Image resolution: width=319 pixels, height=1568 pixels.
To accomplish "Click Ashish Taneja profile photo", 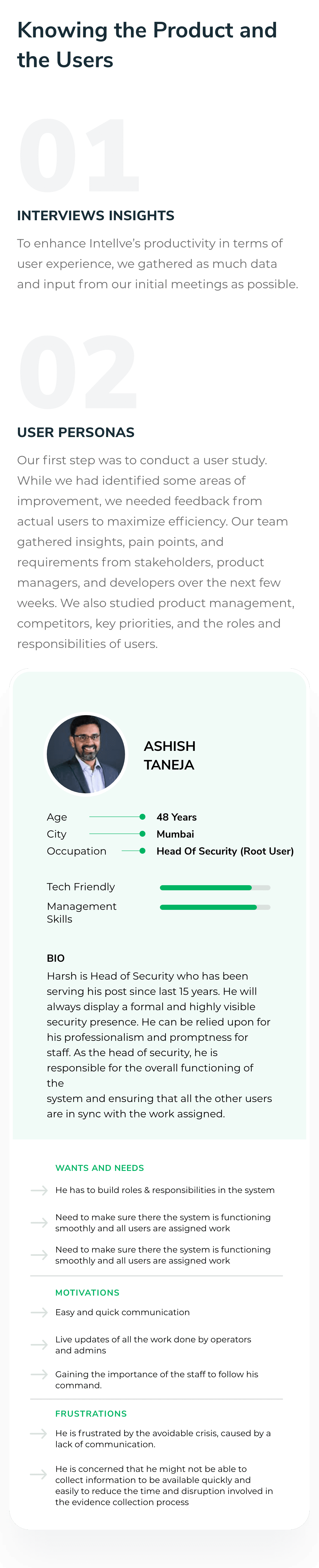I will coord(86,754).
